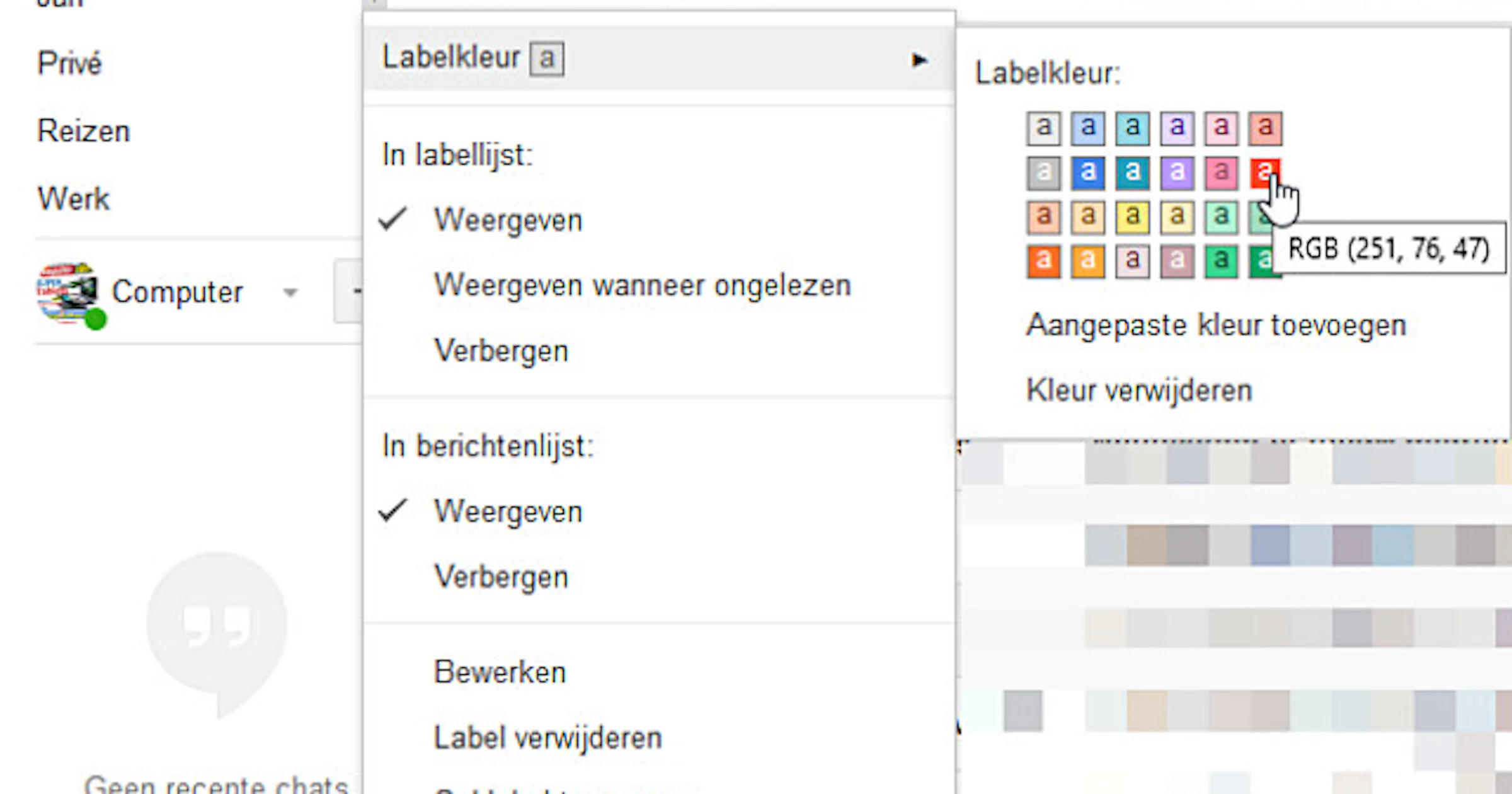Open the dropdown arrow next to Computer
Screen dimensions: 1512x794
[290, 293]
